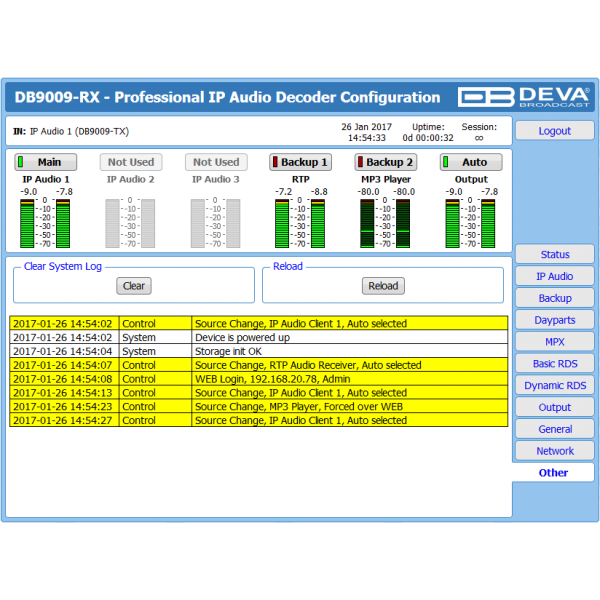Select the Other tab
600x600 pixels.
tap(553, 473)
